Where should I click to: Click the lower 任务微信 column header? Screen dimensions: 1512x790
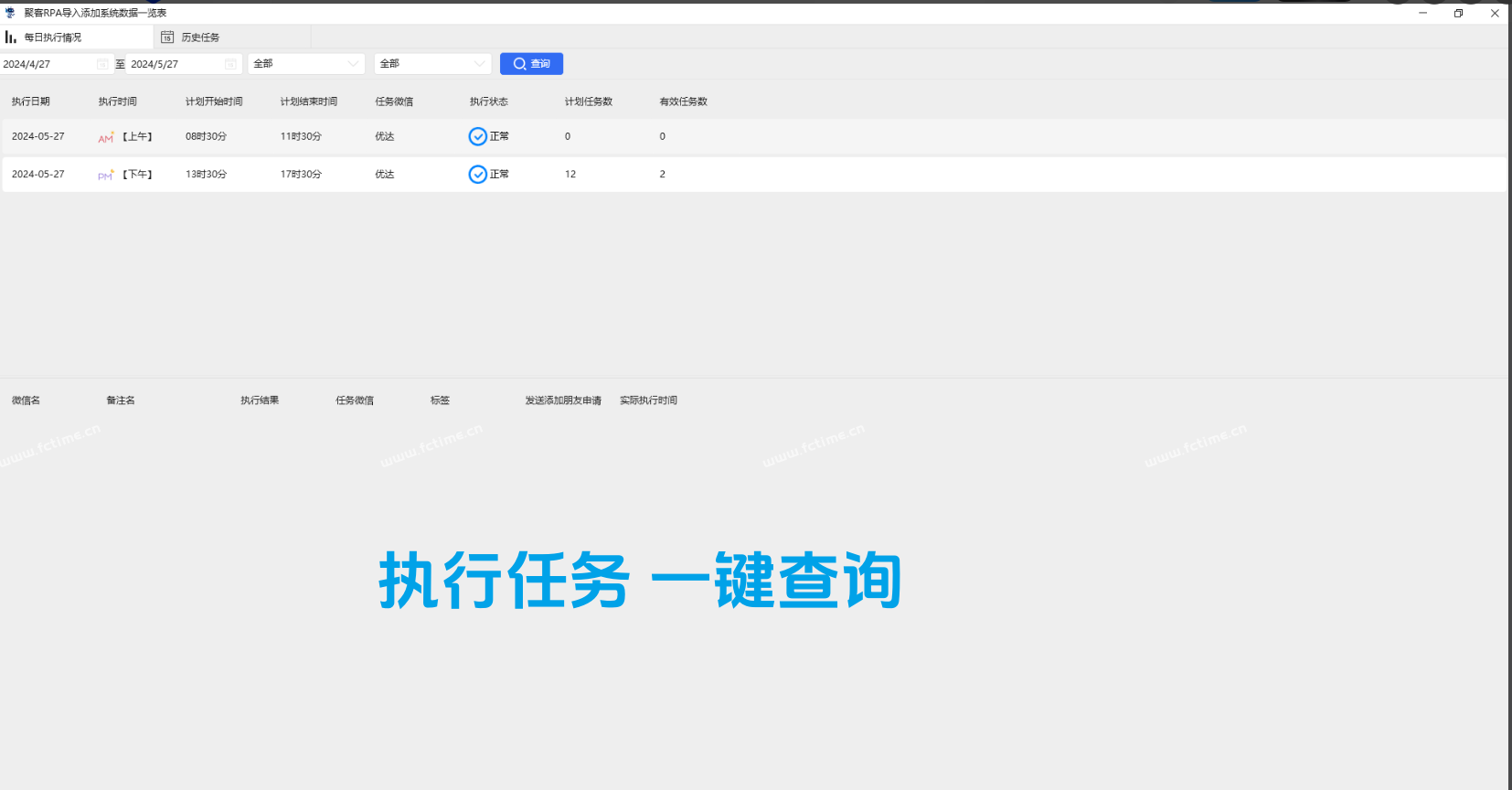pyautogui.click(x=355, y=400)
